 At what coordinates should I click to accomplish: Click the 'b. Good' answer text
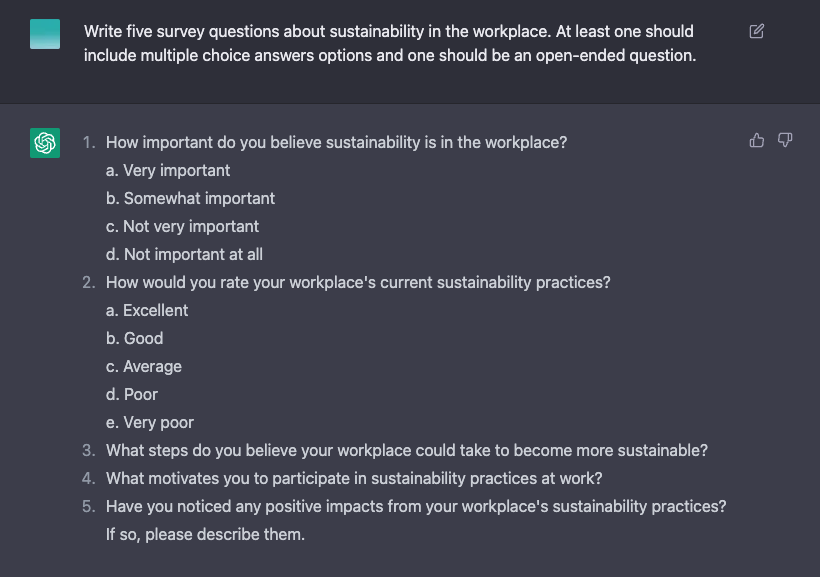click(134, 338)
